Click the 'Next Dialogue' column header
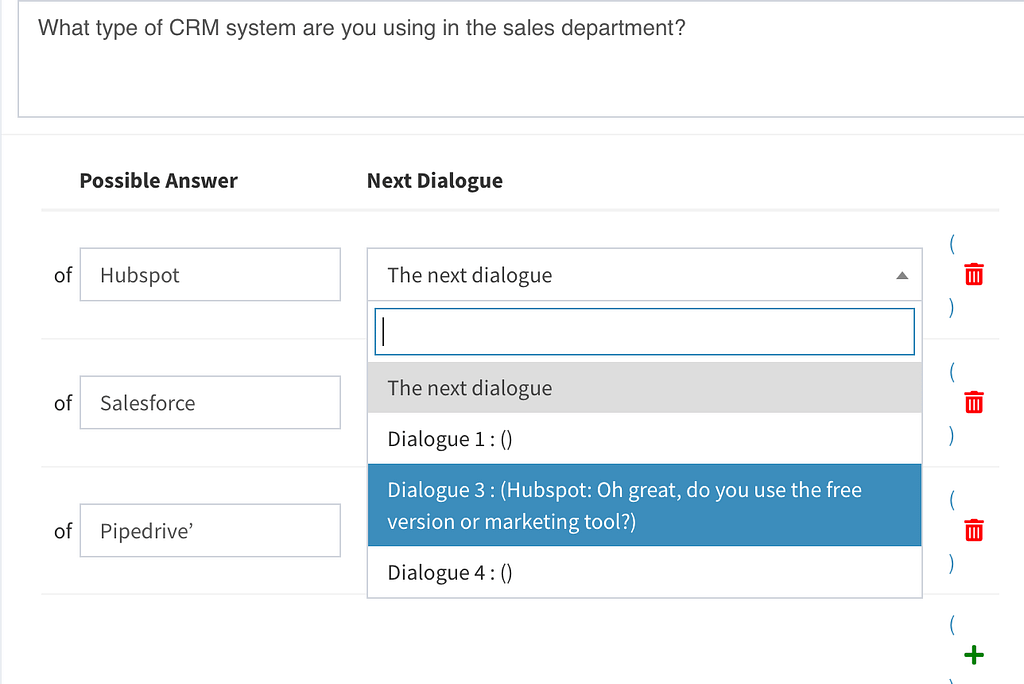The width and height of the screenshot is (1024, 684). [435, 180]
